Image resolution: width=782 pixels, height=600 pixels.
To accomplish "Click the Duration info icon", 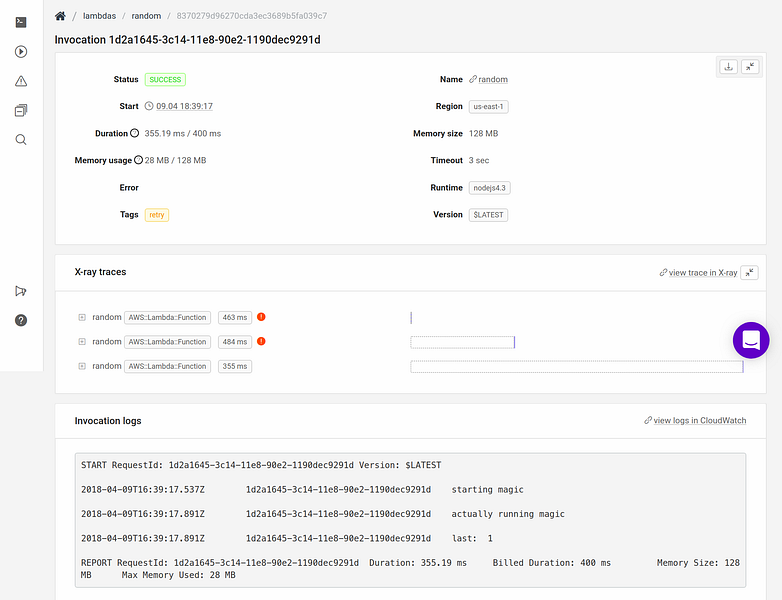I will [x=135, y=133].
